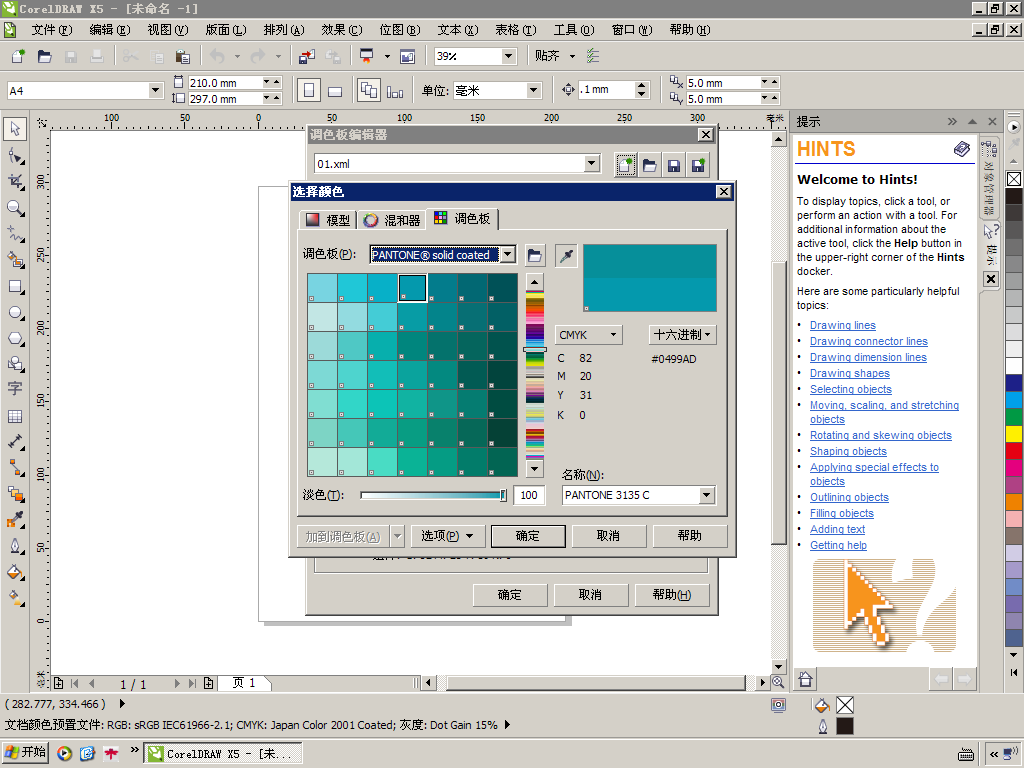
Task: Select the Fill tool in the toolbox
Action: 15,573
